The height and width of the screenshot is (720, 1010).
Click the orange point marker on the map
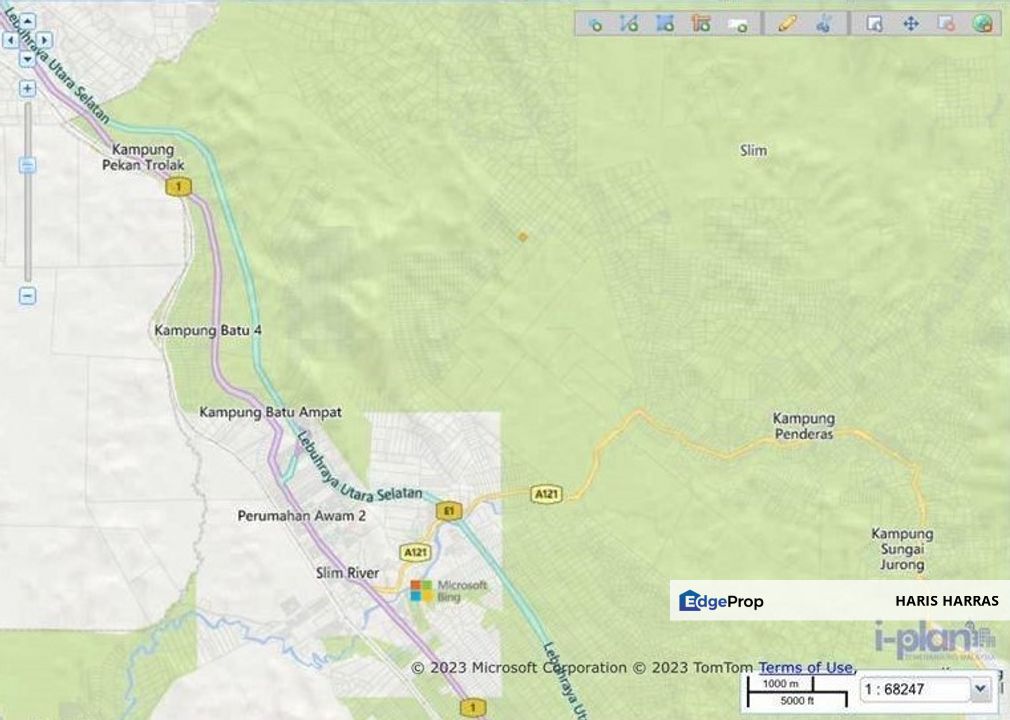[x=522, y=236]
